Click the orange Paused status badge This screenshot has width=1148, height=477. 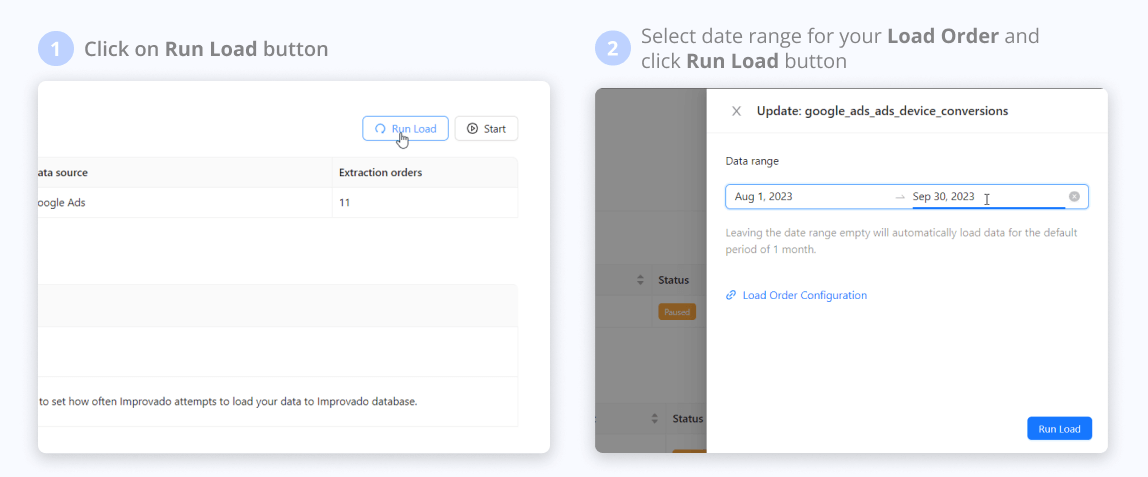click(677, 312)
